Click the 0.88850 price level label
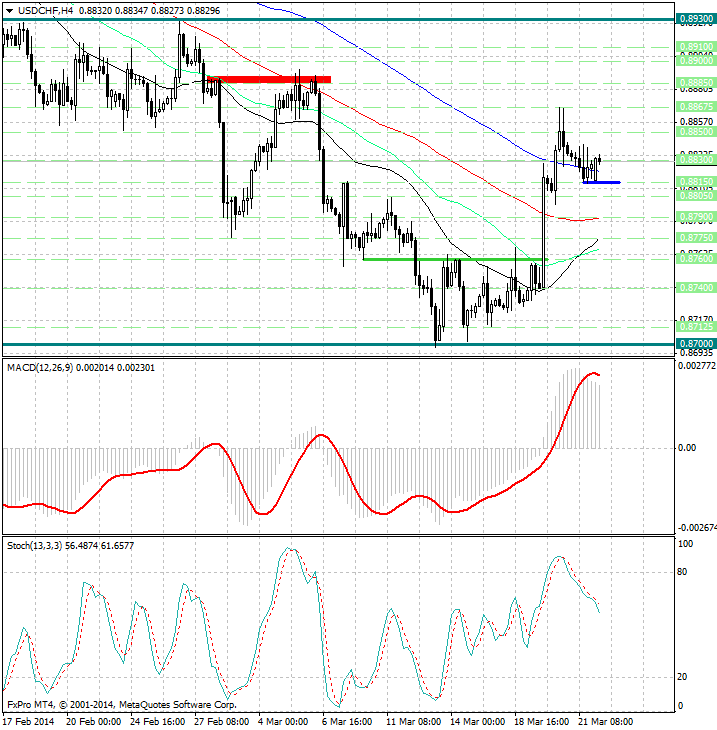This screenshot has height=730, width=717. (696, 82)
